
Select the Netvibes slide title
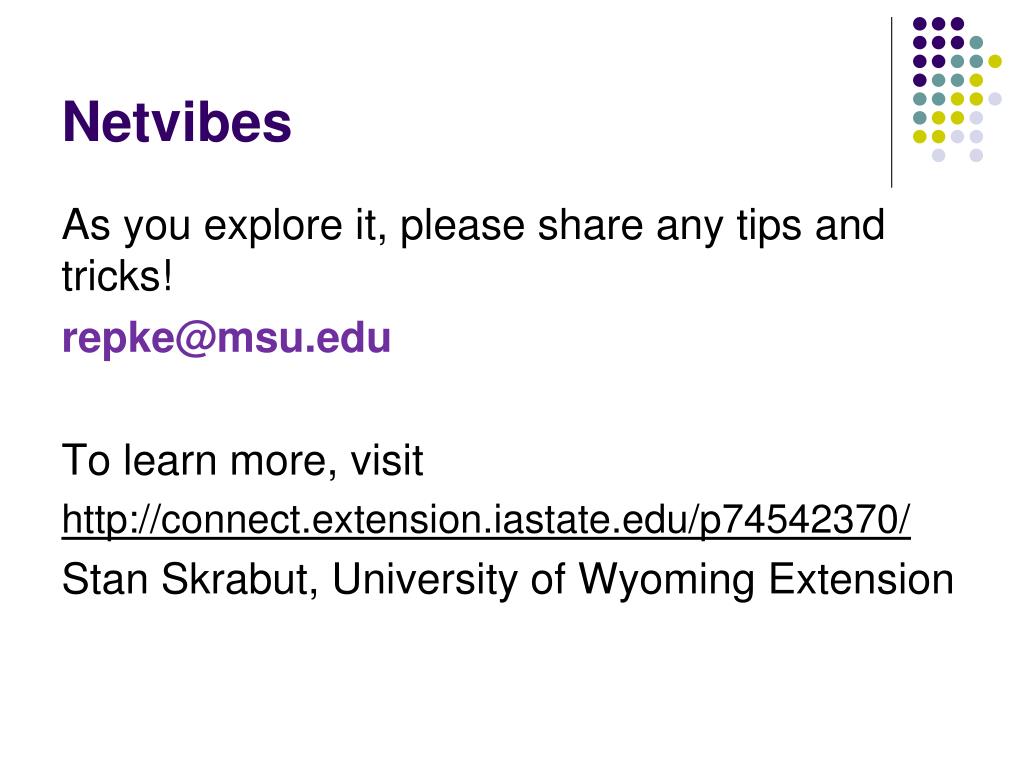click(177, 122)
